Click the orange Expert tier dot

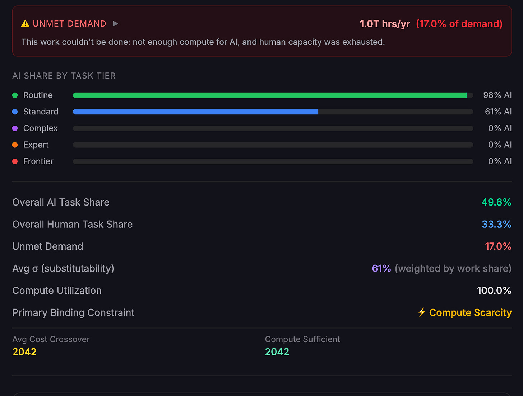click(15, 145)
